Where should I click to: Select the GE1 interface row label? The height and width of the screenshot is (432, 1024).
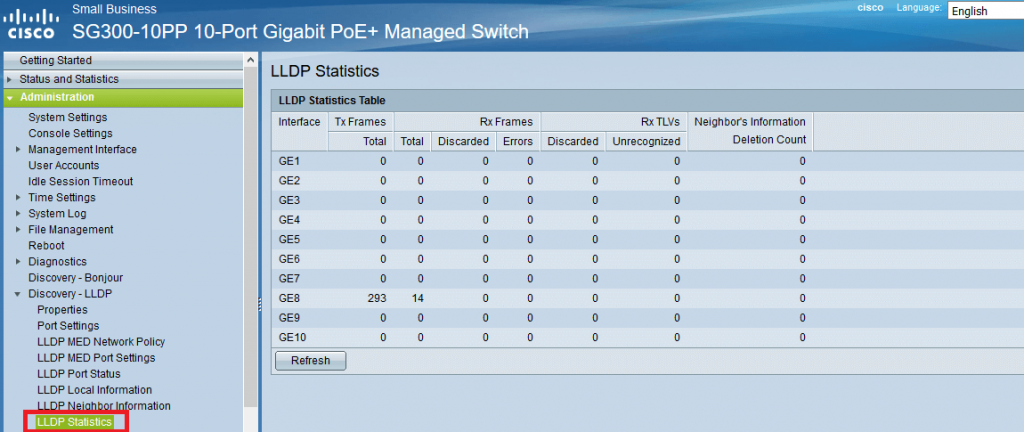click(289, 161)
